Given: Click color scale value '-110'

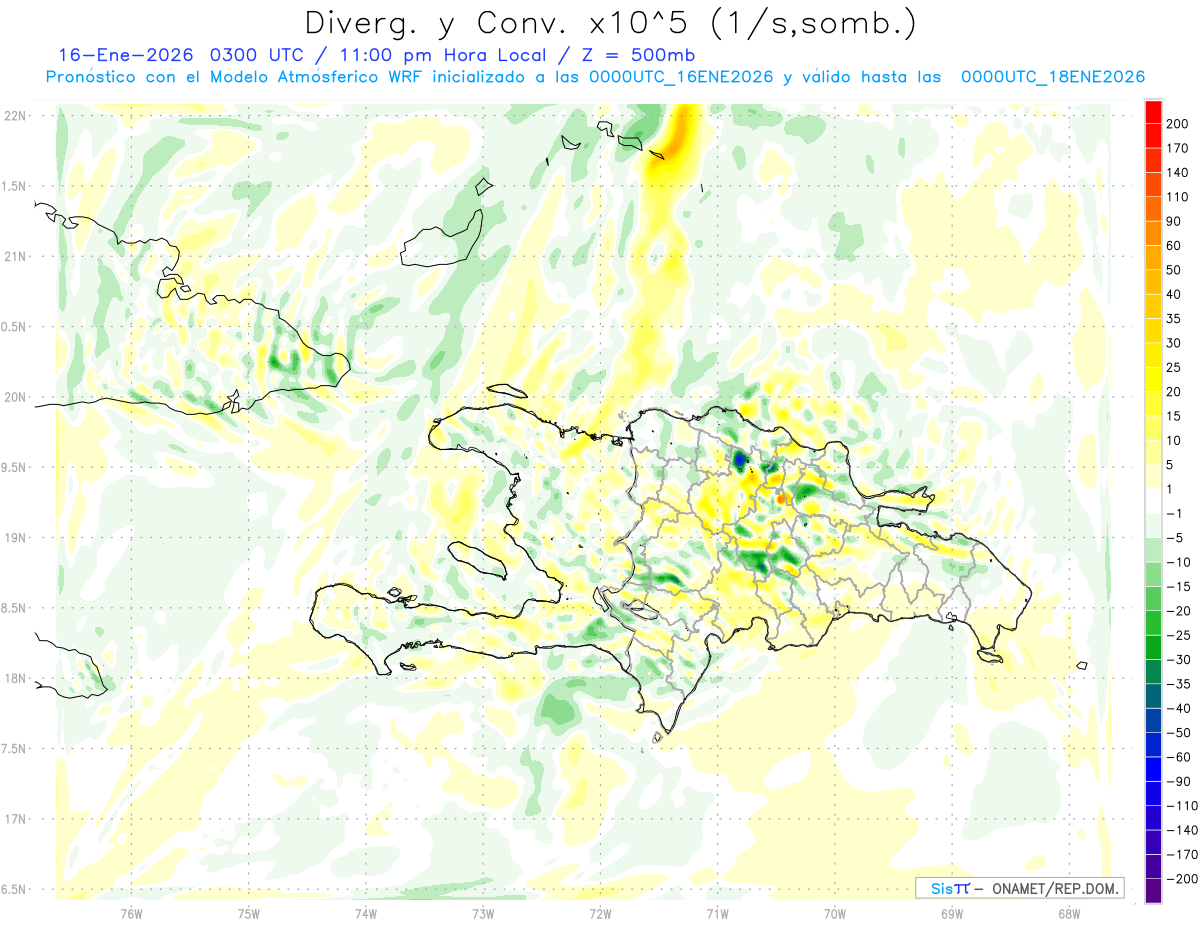Looking at the screenshot, I should coord(1184,805).
